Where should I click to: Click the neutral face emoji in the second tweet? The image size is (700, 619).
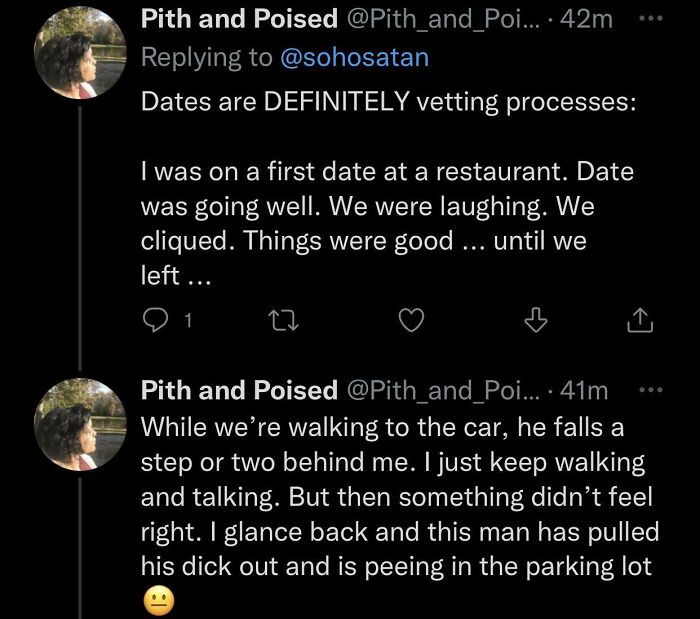[159, 599]
